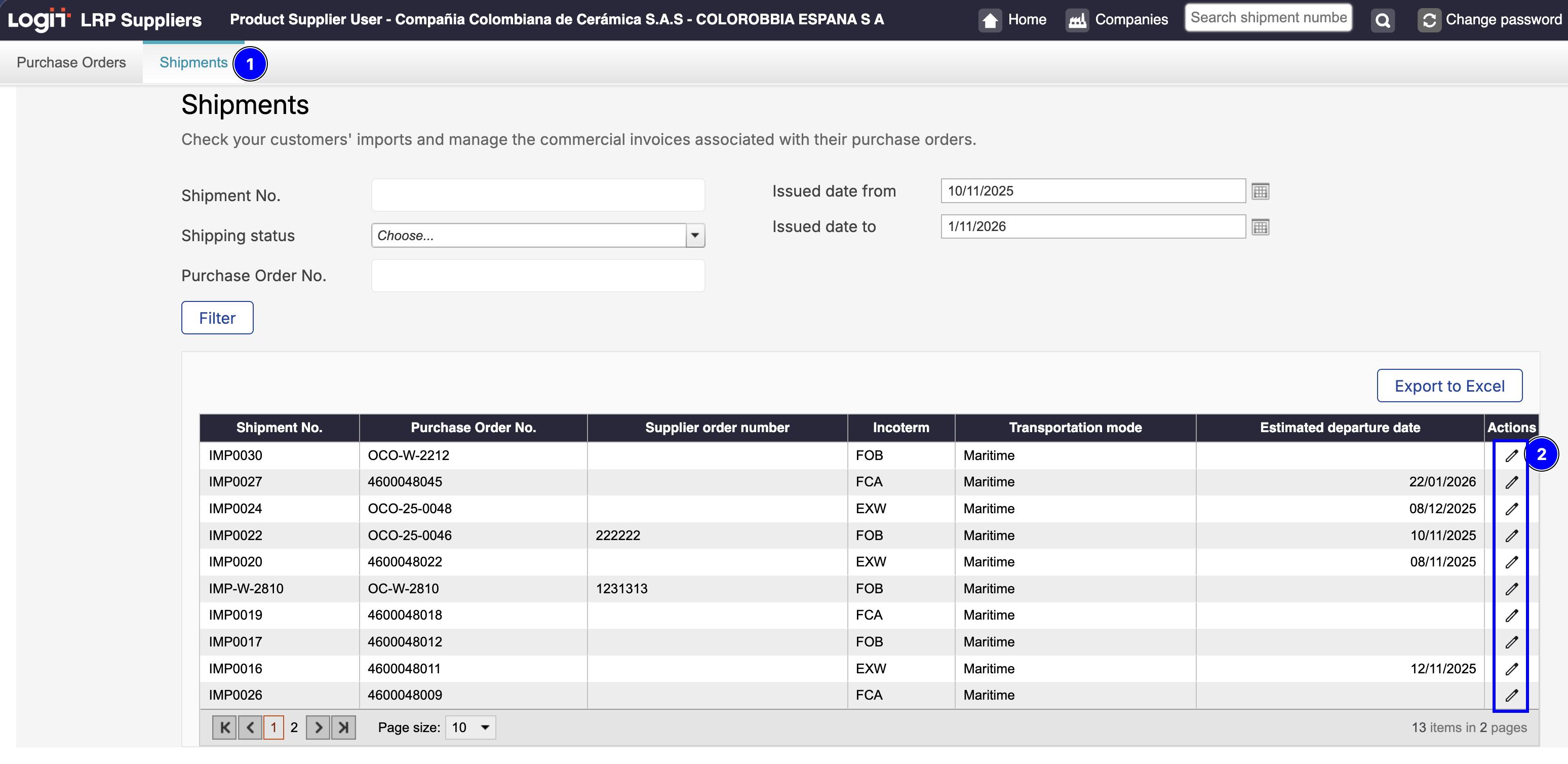Click the edit pencil for shipment IMP0030
Viewport: 1568px width, 764px height.
pyautogui.click(x=1511, y=455)
